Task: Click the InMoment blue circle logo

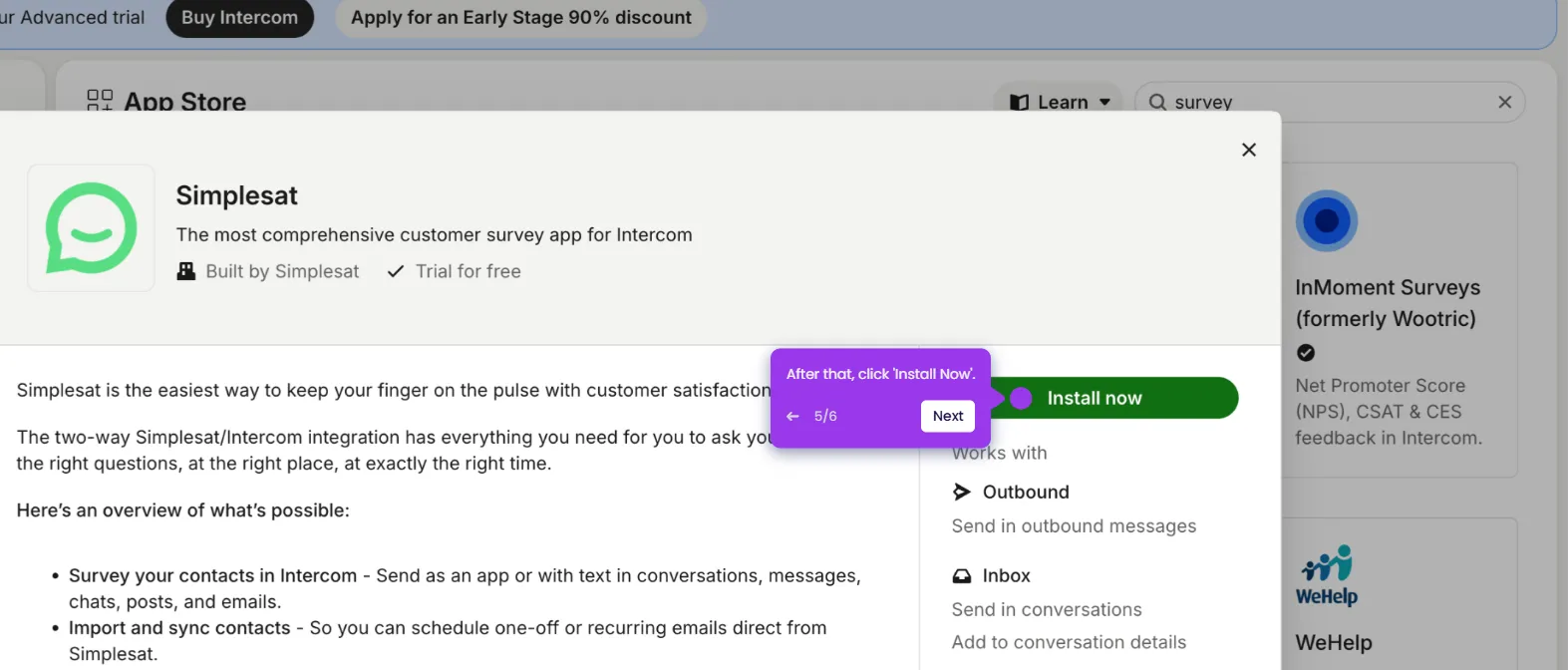Action: click(1327, 220)
